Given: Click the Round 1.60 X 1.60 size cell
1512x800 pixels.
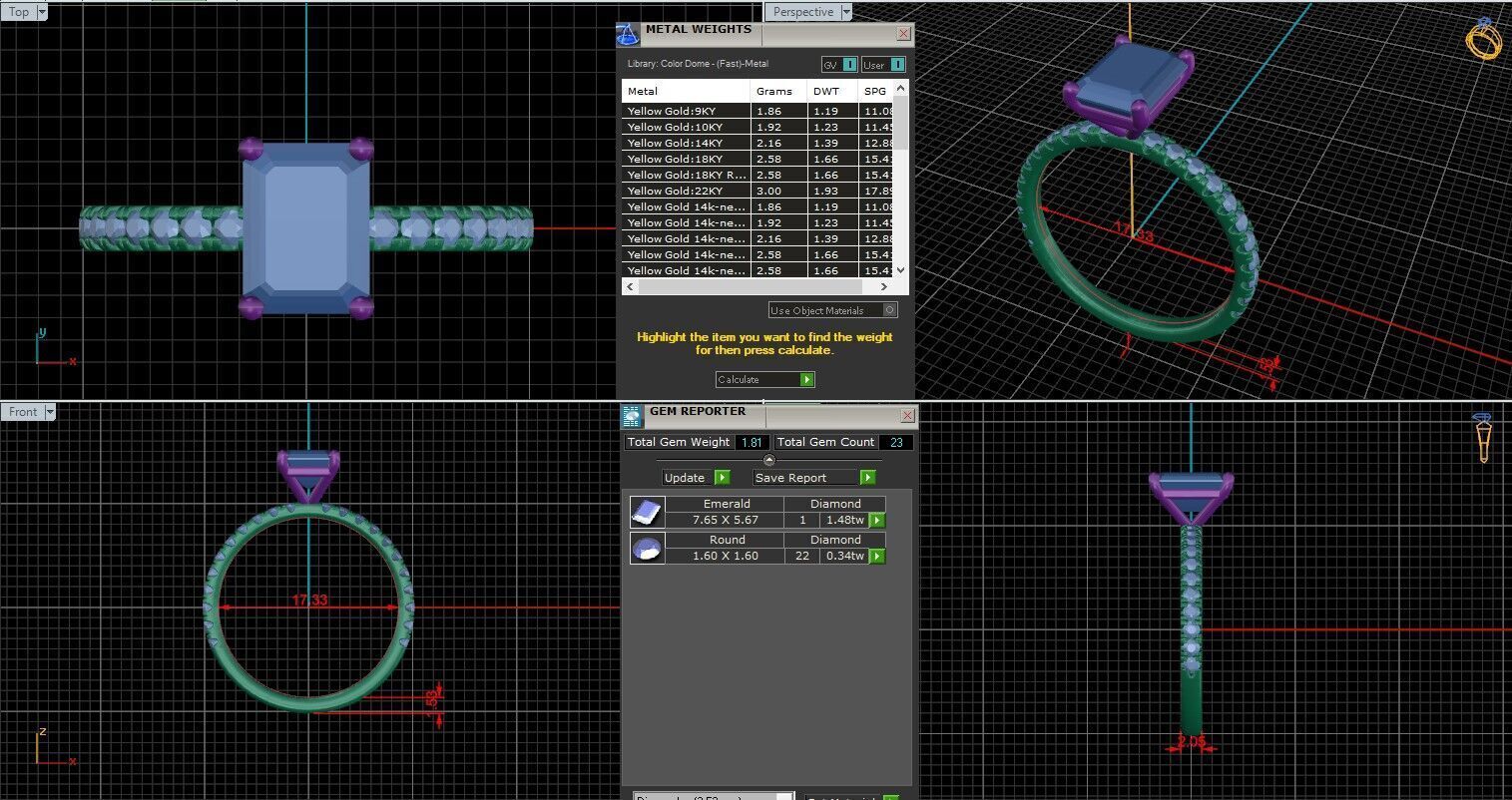Looking at the screenshot, I should (726, 556).
